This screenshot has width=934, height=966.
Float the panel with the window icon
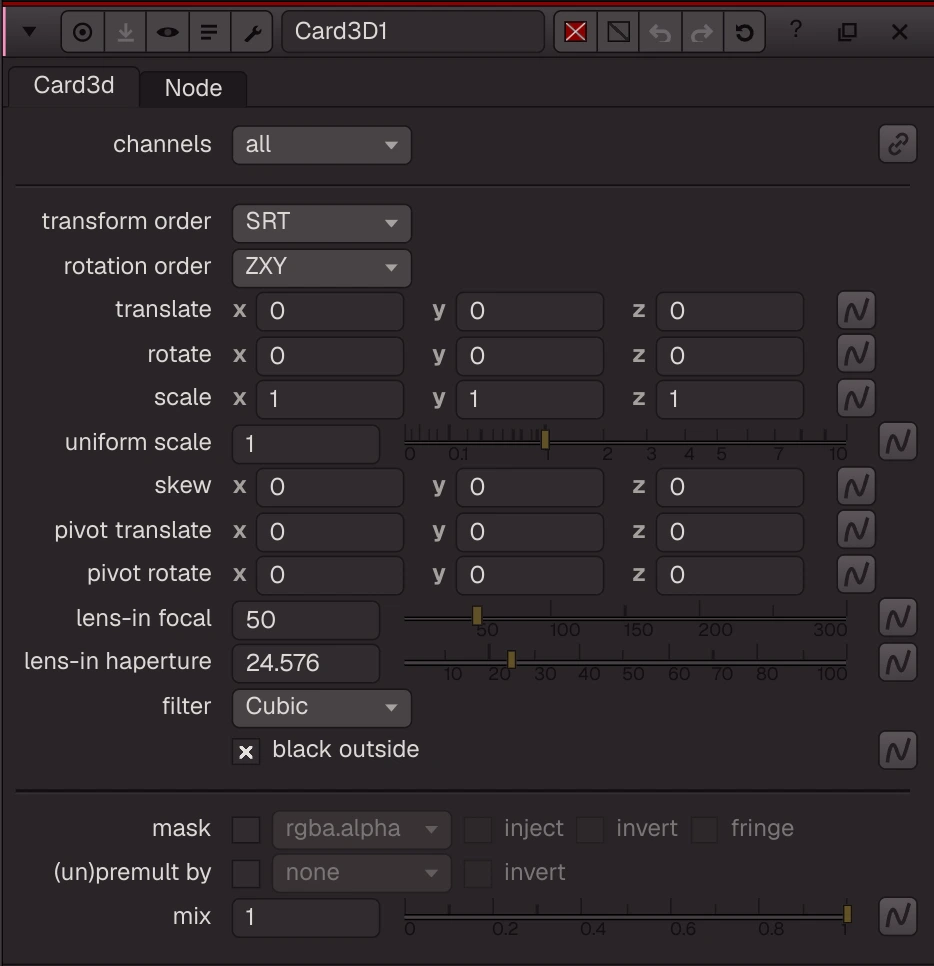click(x=848, y=31)
